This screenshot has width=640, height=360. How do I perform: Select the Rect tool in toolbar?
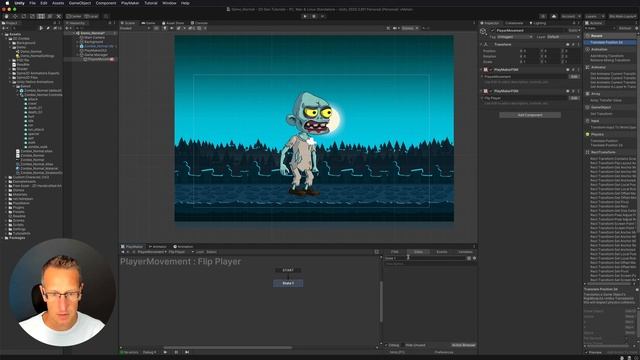[x=41, y=16]
